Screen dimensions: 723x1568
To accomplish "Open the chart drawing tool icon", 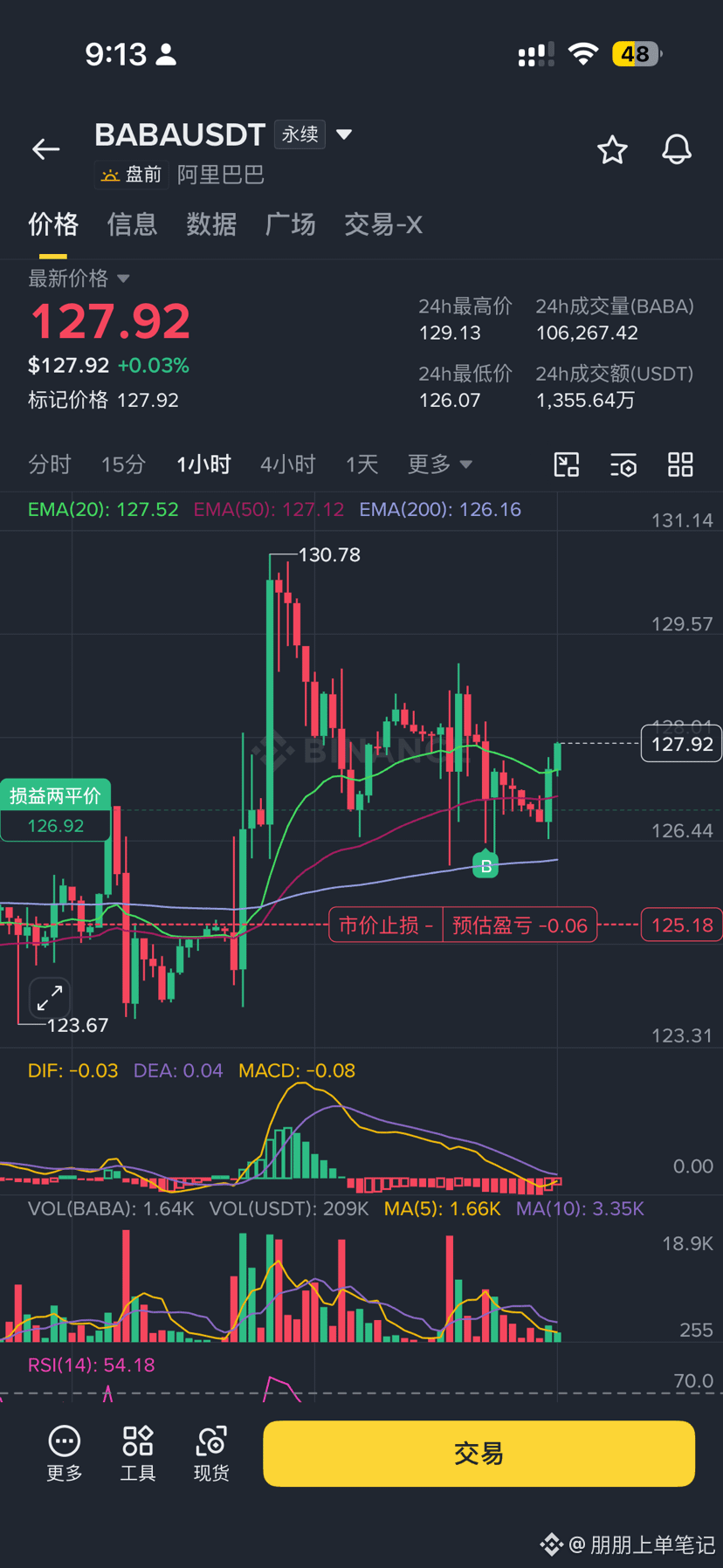I will [x=567, y=464].
